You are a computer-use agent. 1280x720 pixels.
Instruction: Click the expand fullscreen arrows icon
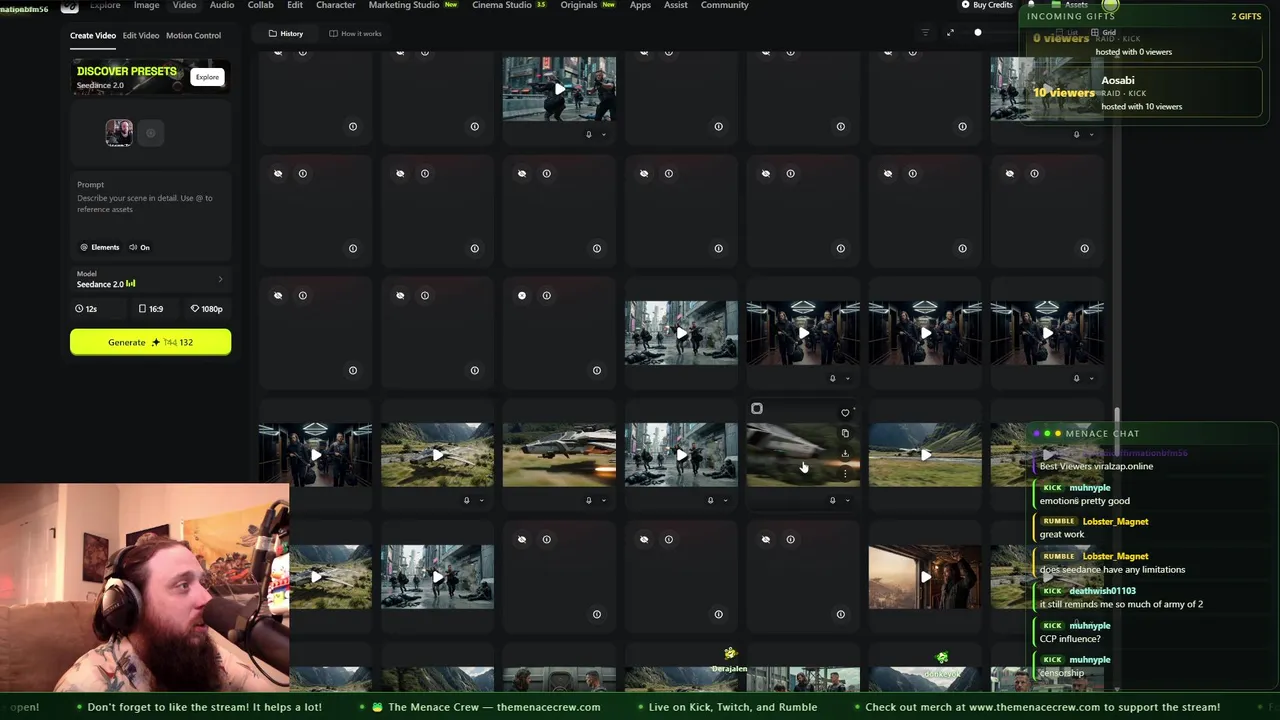[950, 33]
